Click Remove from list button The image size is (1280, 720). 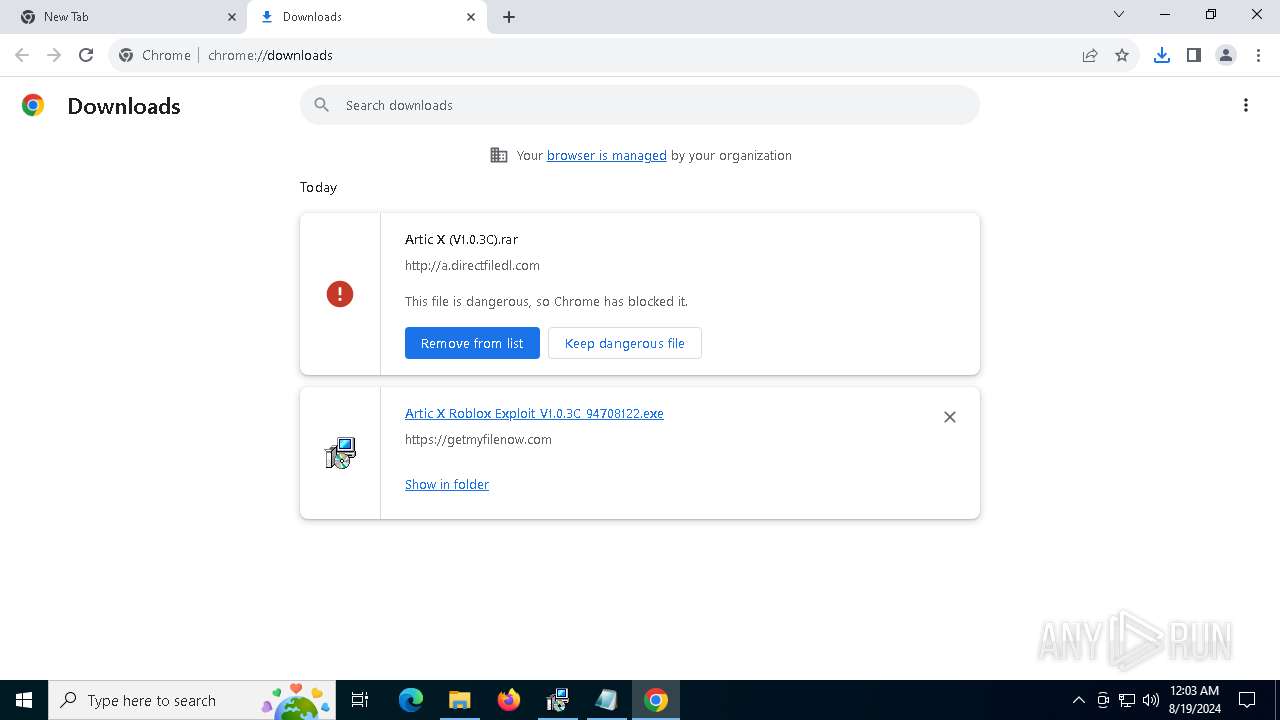[472, 343]
